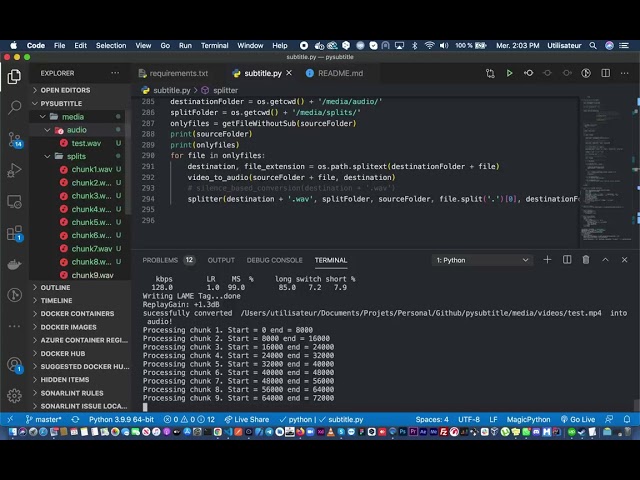Open the terminal selector dropdown 1: Python
The width and height of the screenshot is (640, 480).
482,260
